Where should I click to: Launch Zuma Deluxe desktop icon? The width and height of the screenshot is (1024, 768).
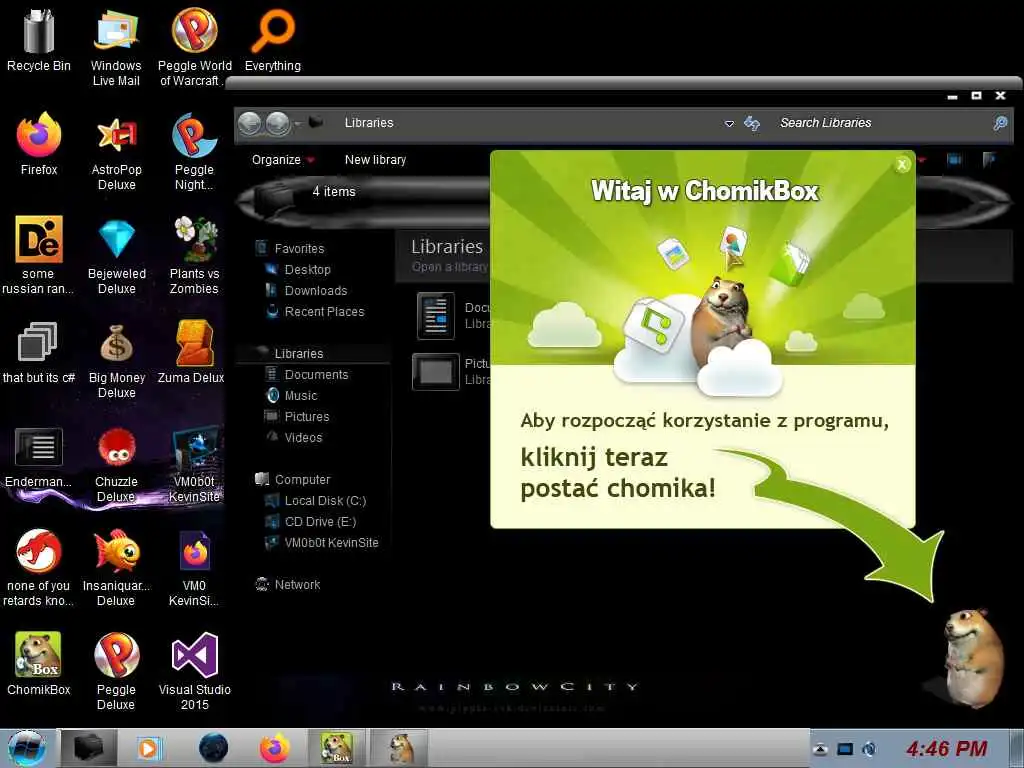pos(191,353)
